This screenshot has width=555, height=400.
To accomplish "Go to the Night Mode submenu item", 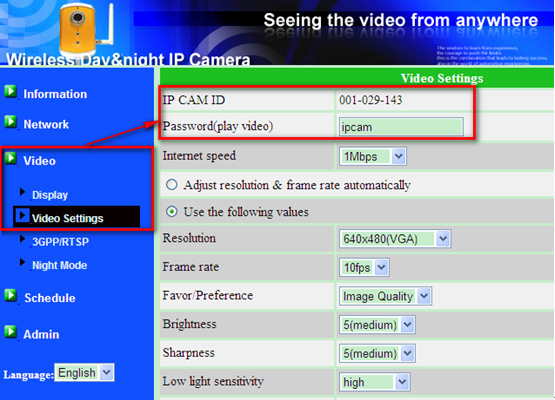I will [59, 265].
